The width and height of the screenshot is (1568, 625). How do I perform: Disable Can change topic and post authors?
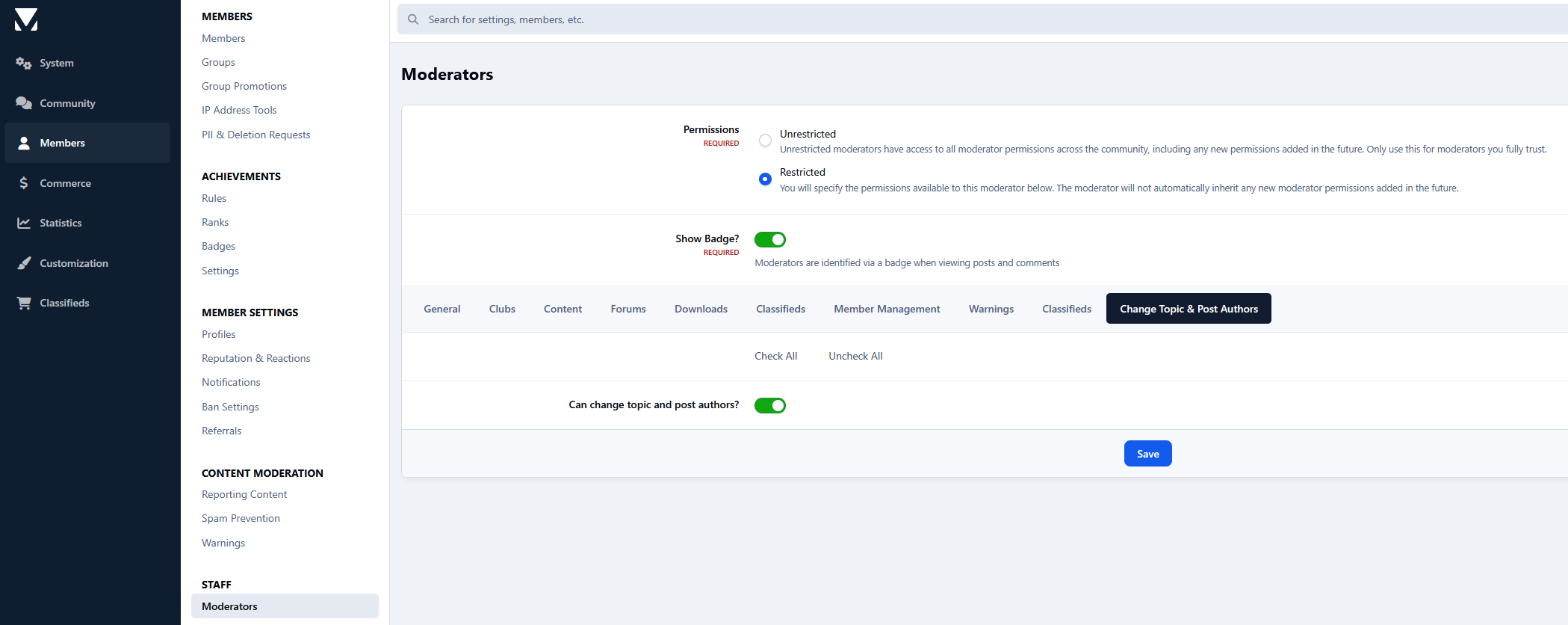[x=769, y=405]
